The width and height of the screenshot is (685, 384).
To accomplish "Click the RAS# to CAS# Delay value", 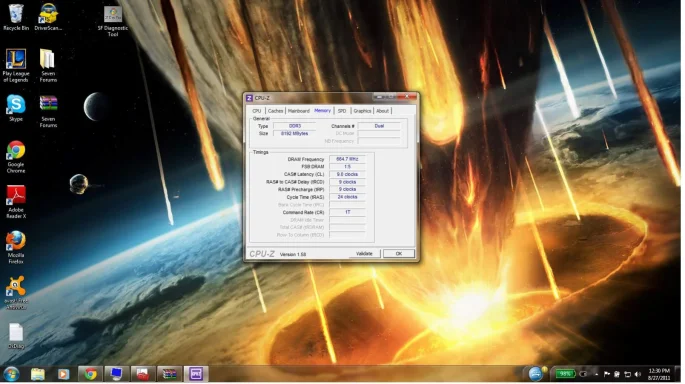I will click(347, 182).
